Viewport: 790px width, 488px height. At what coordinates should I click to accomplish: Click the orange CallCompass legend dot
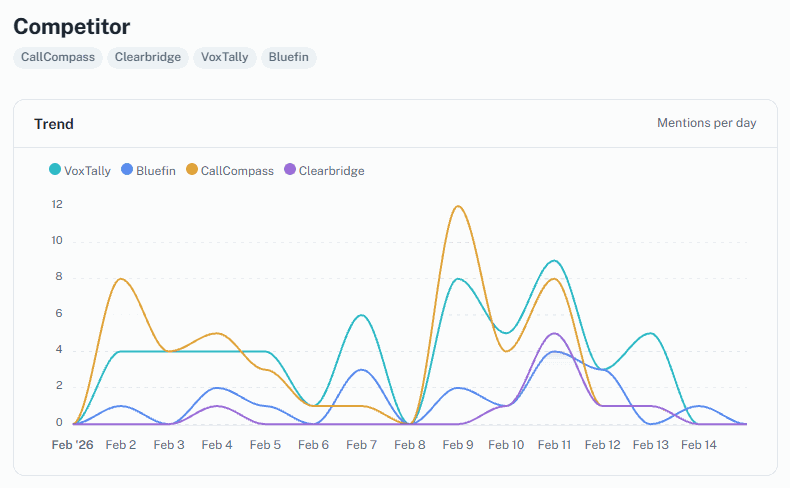click(x=192, y=170)
